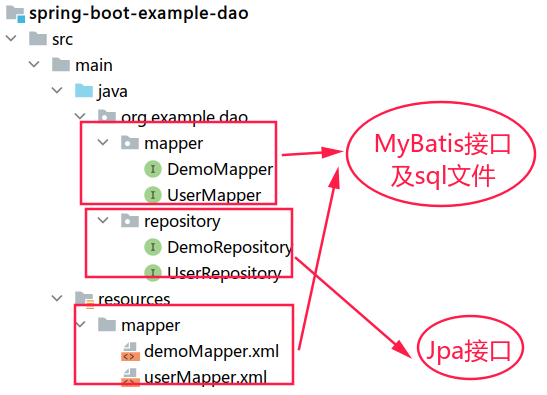Click the mapper folder icon under resources

tap(107, 325)
